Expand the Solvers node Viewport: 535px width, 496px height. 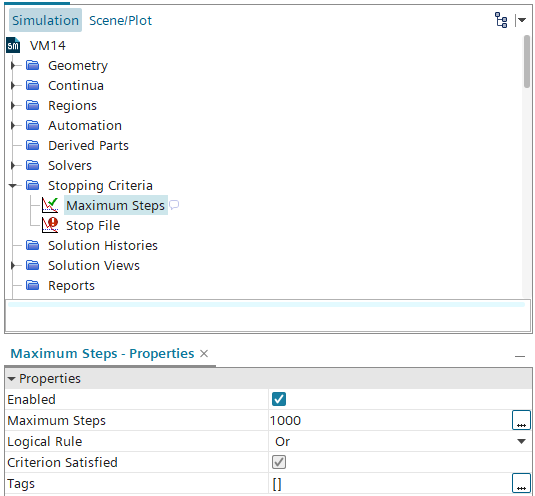[x=13, y=165]
